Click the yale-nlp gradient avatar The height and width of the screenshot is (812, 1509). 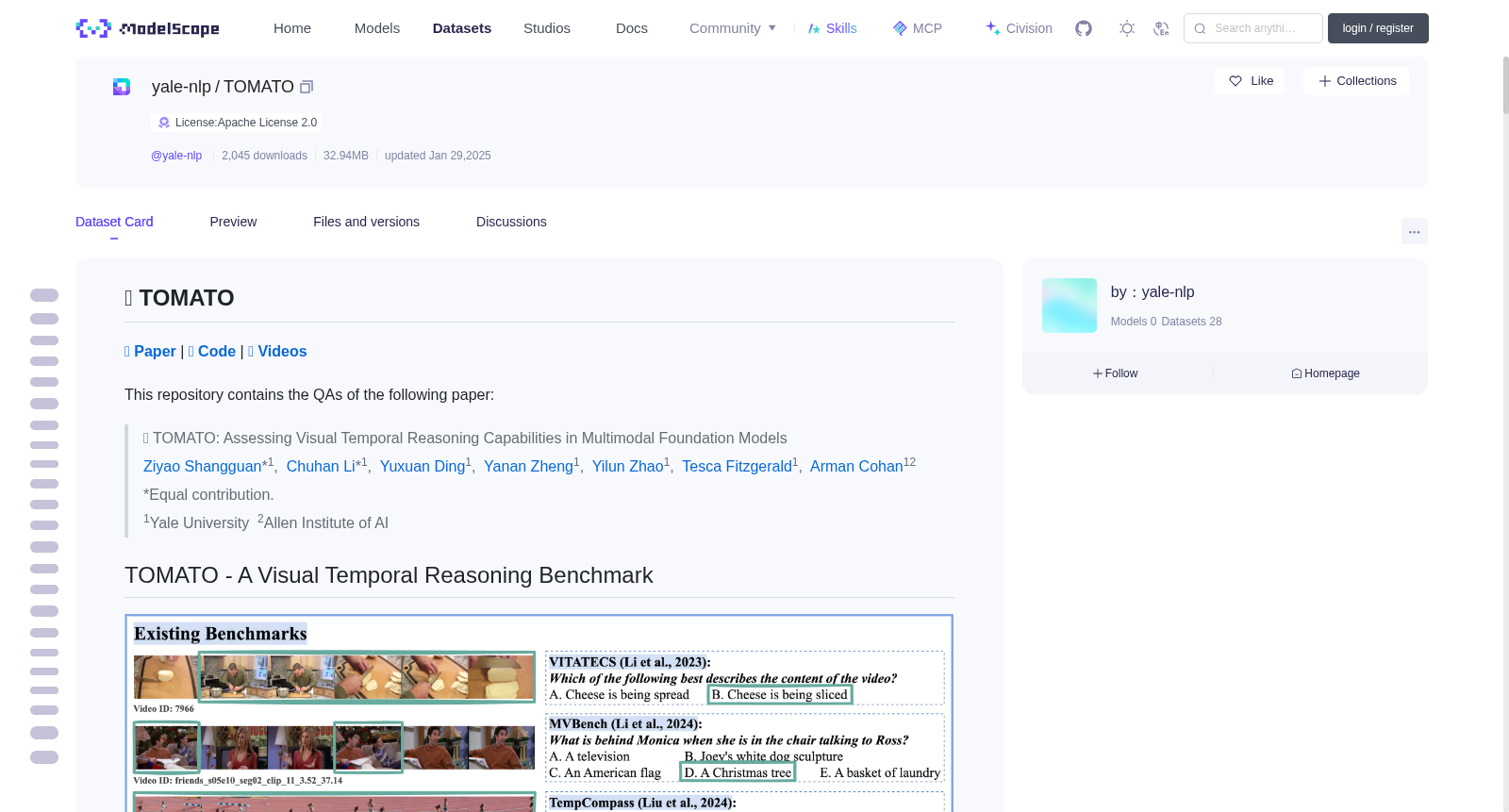pyautogui.click(x=1070, y=306)
